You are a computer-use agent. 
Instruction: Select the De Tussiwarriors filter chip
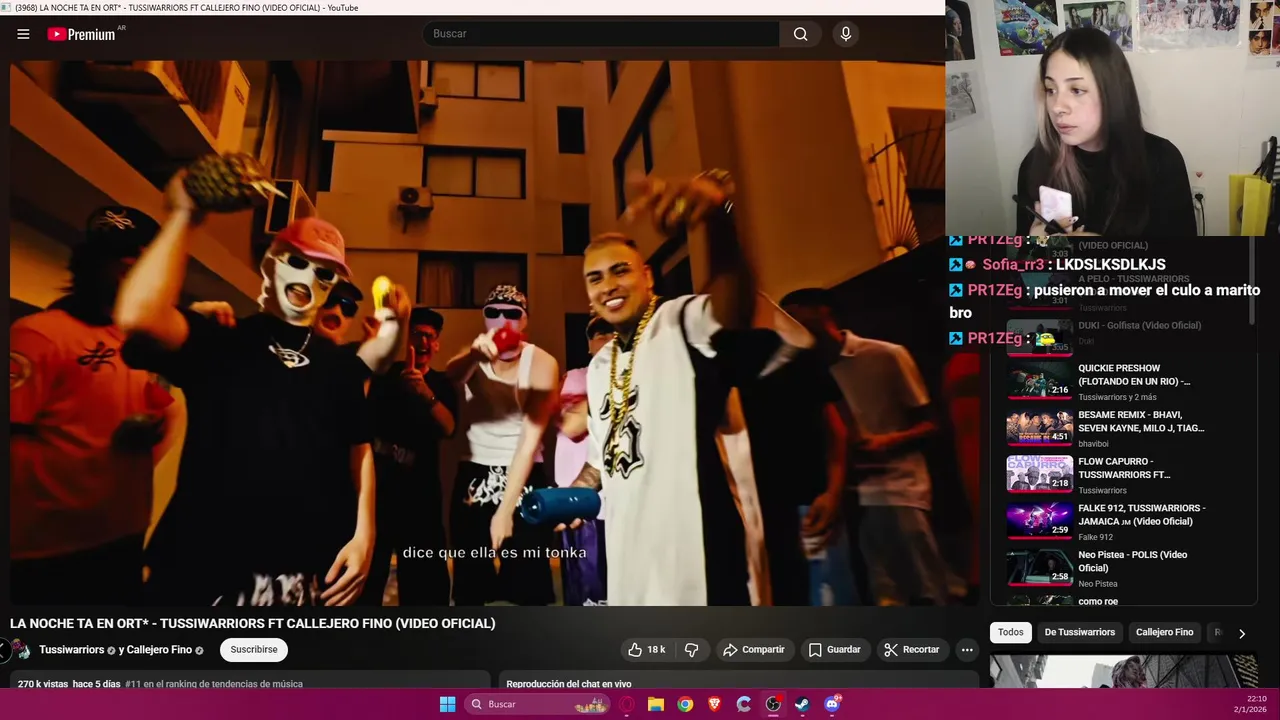pos(1080,632)
